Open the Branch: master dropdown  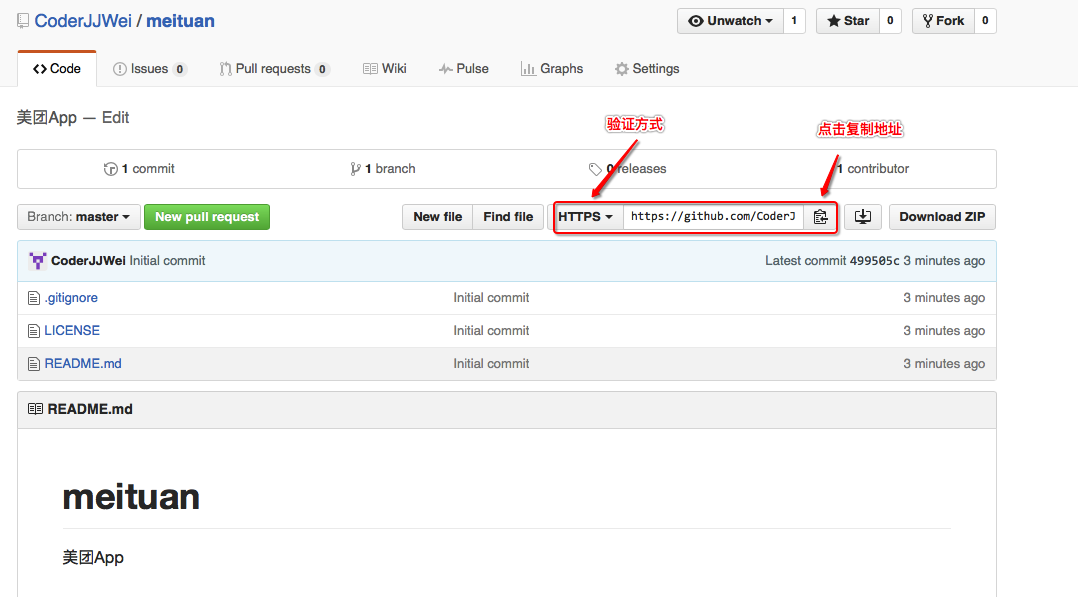click(79, 217)
